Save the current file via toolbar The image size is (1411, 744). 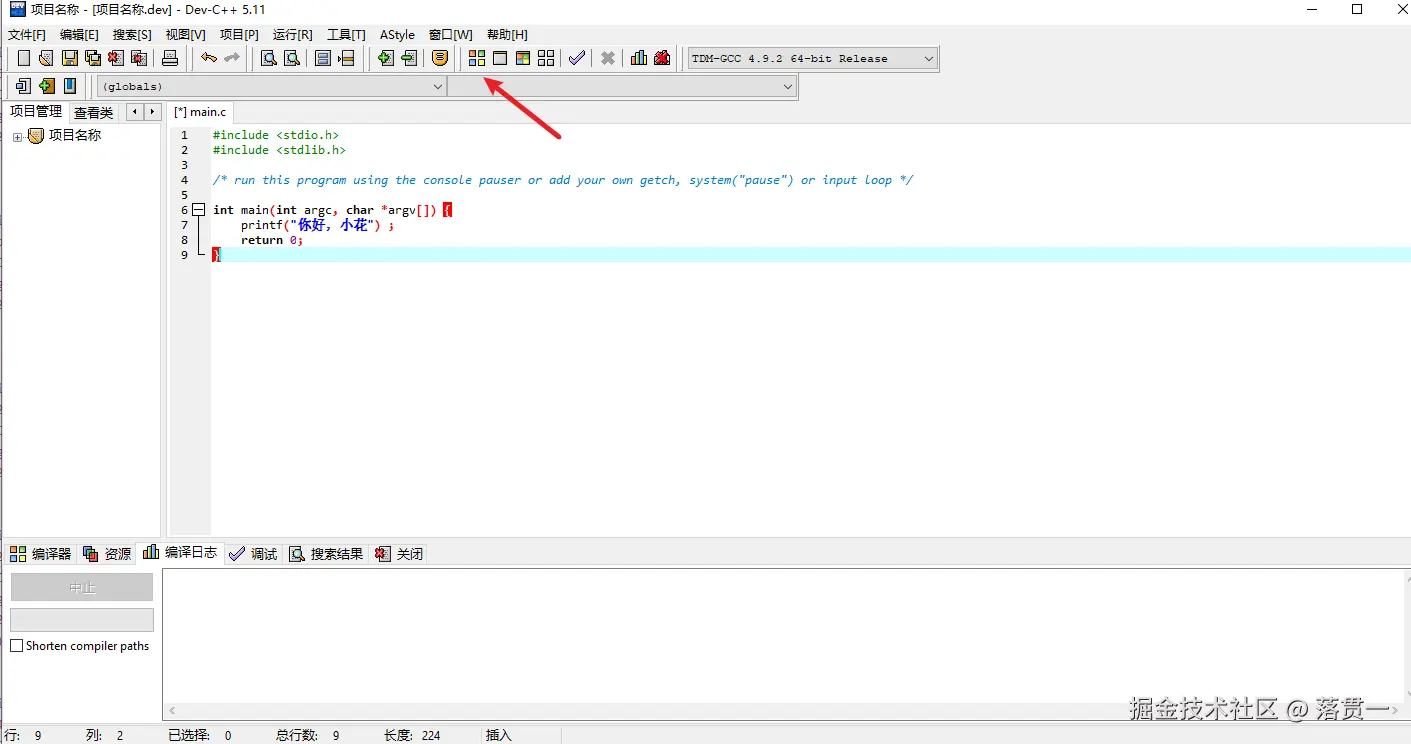70,58
